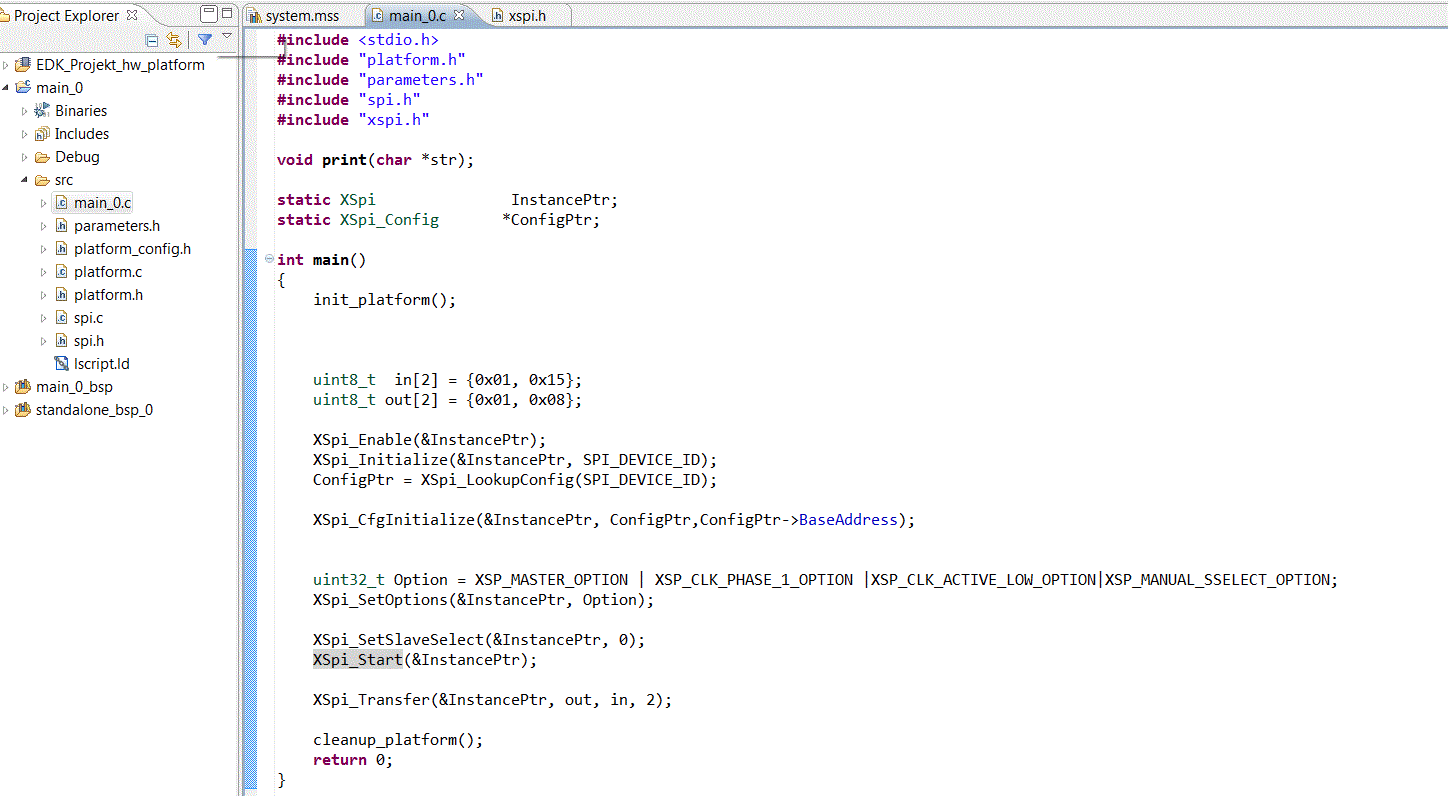The height and width of the screenshot is (796, 1448).
Task: Click init_platform() call in editor
Action: (x=384, y=300)
